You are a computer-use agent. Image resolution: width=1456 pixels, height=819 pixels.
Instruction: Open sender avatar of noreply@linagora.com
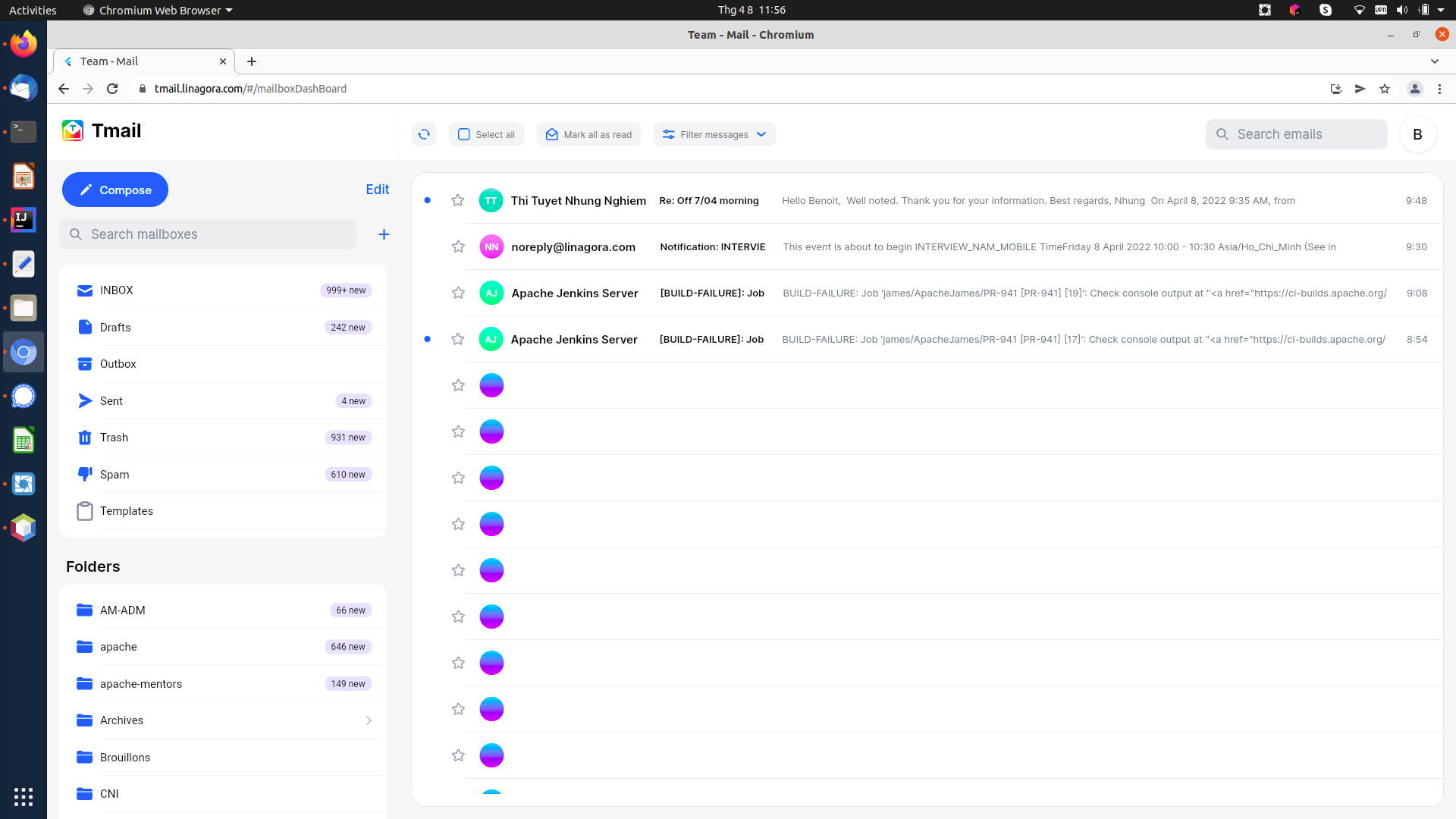click(492, 246)
